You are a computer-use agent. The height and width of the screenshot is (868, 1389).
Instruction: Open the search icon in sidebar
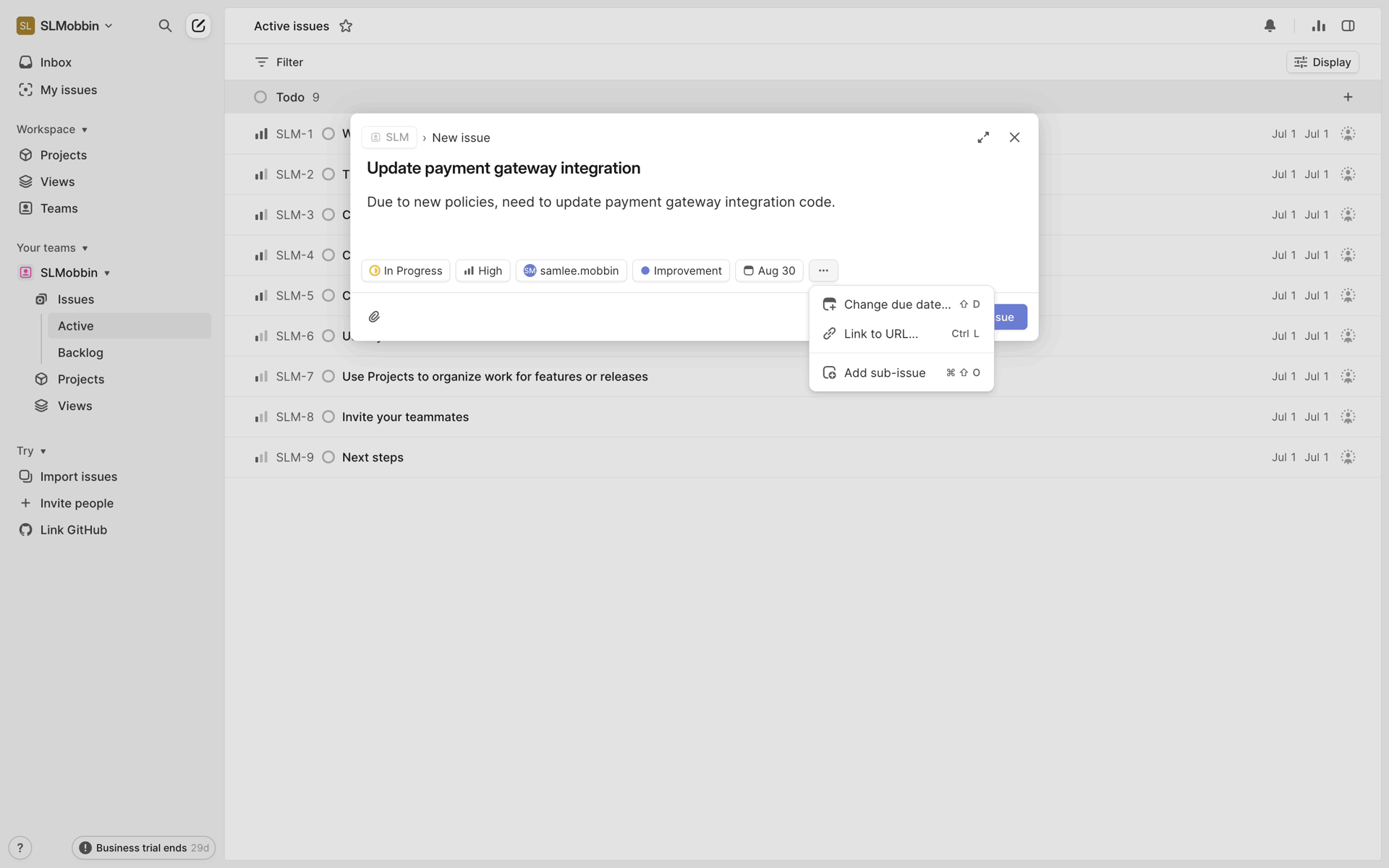[165, 26]
